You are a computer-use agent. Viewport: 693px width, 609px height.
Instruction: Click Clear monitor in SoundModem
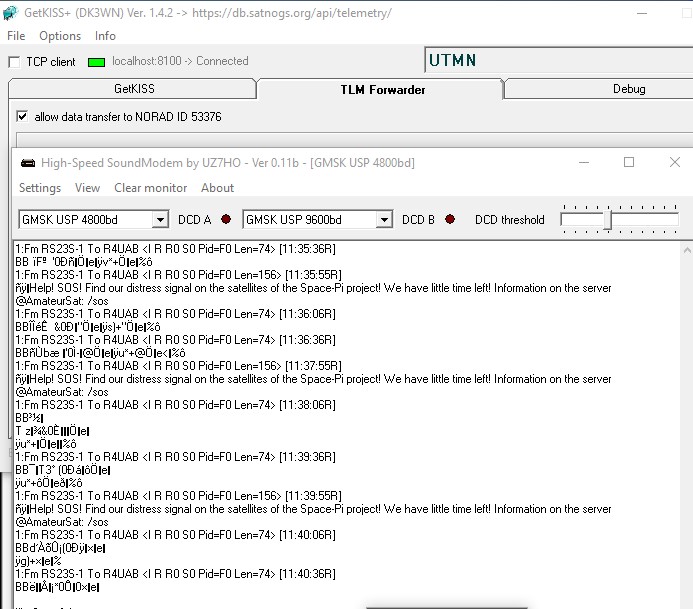pyautogui.click(x=151, y=188)
